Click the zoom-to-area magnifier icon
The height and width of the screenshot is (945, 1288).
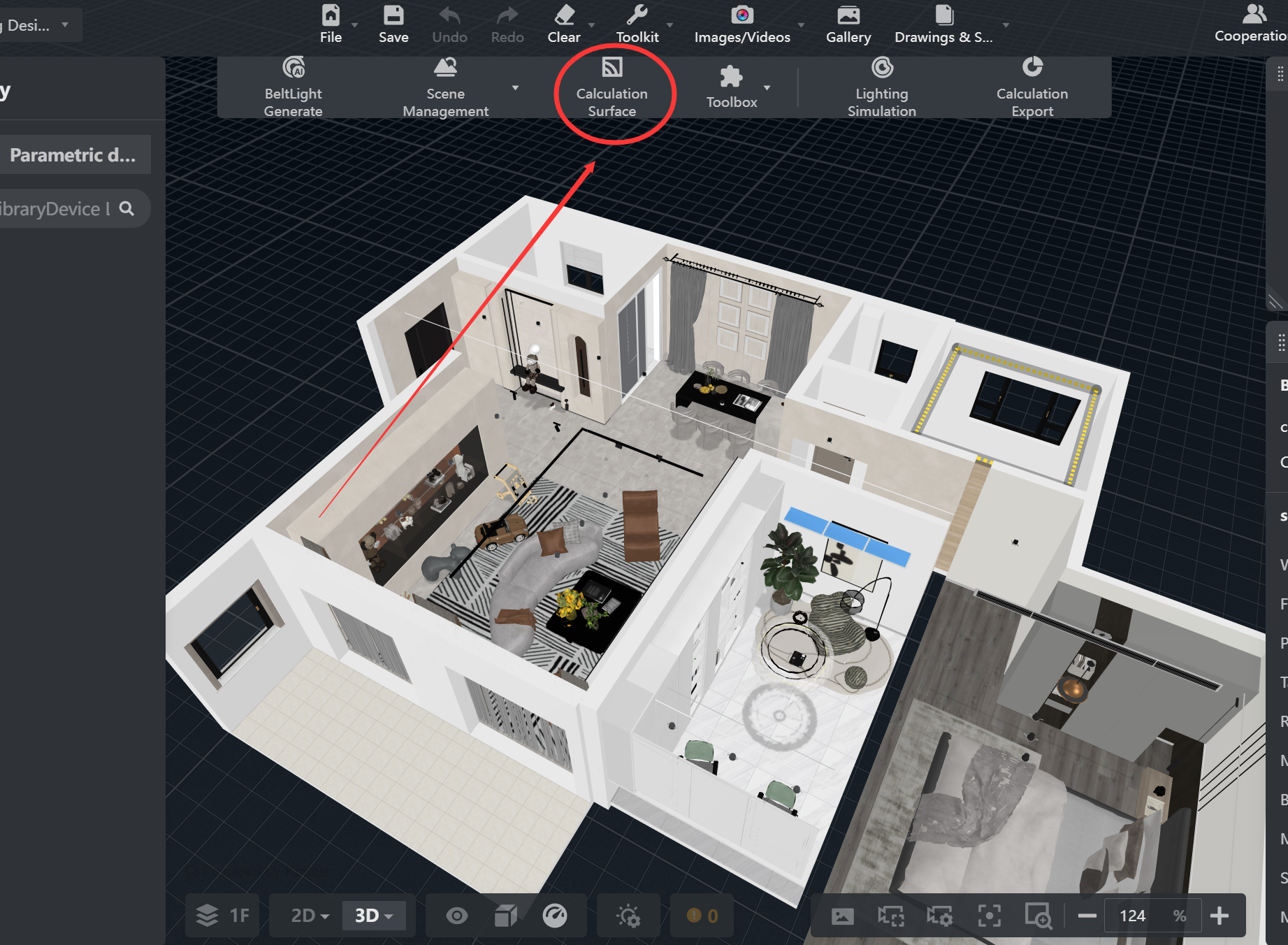pos(1039,916)
